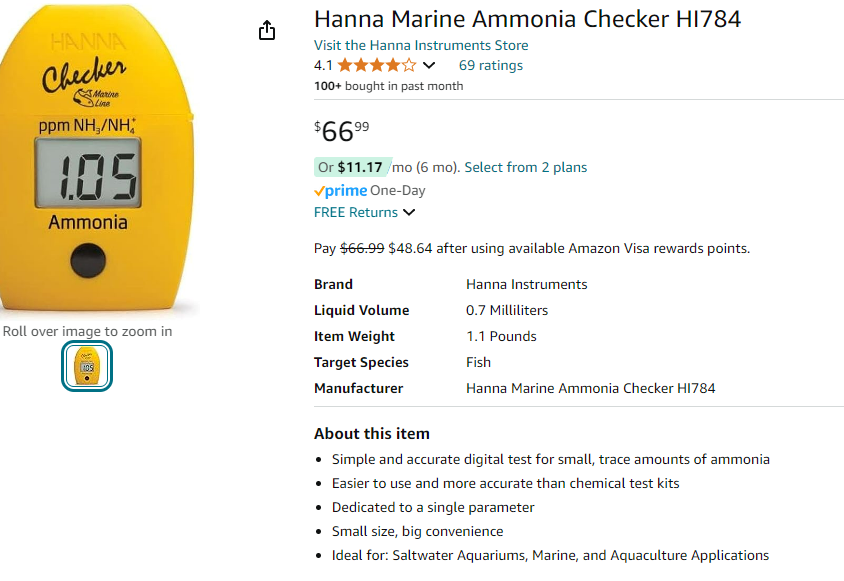Click the Brand value 'Hanna Instruments'
This screenshot has height=581, width=844.
(527, 284)
